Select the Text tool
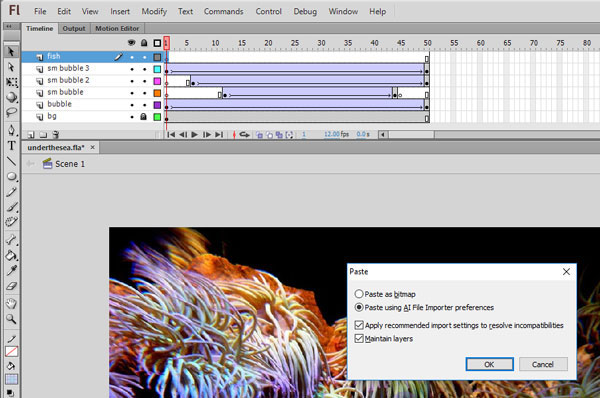Image resolution: width=600 pixels, height=398 pixels. click(11, 146)
